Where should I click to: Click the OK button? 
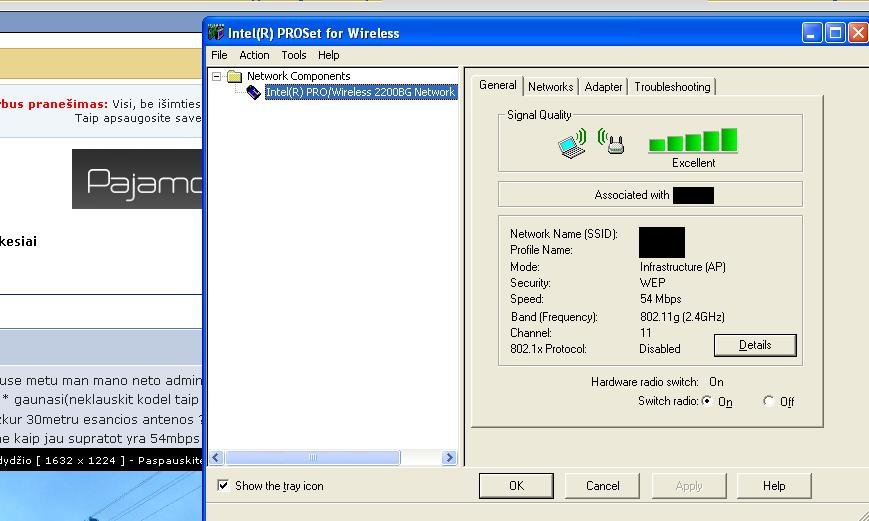click(516, 486)
